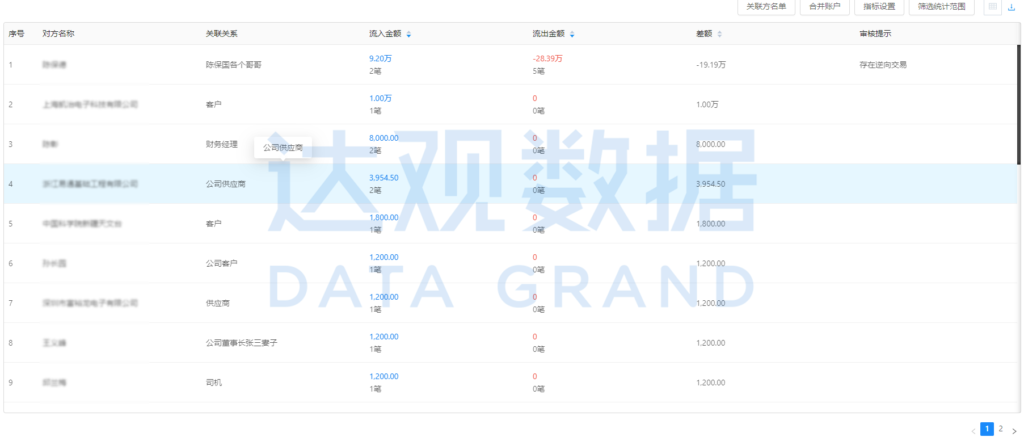Open the 3,954.50 inflow amount in row 4

(x=384, y=177)
